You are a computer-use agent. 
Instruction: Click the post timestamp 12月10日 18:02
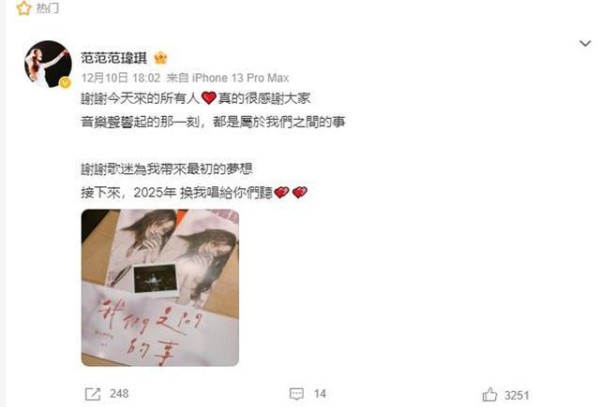point(121,78)
